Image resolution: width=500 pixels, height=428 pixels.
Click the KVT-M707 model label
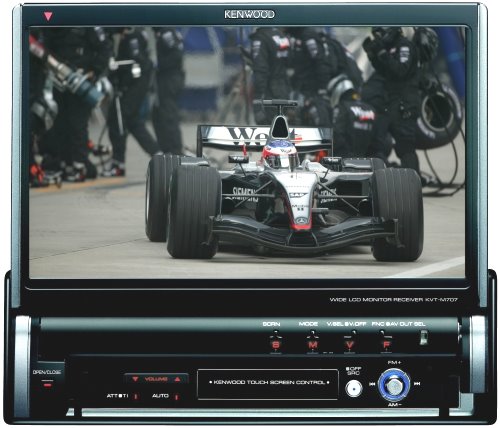[441, 300]
